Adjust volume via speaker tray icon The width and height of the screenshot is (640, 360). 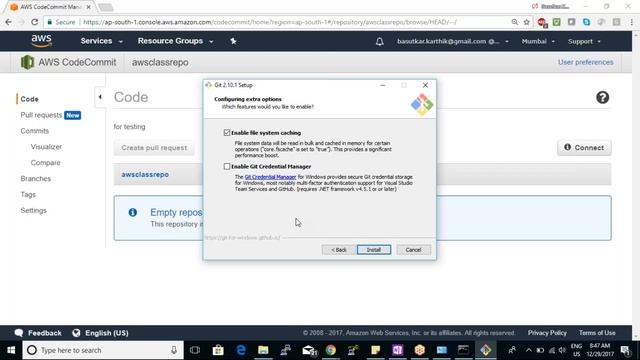tap(562, 350)
